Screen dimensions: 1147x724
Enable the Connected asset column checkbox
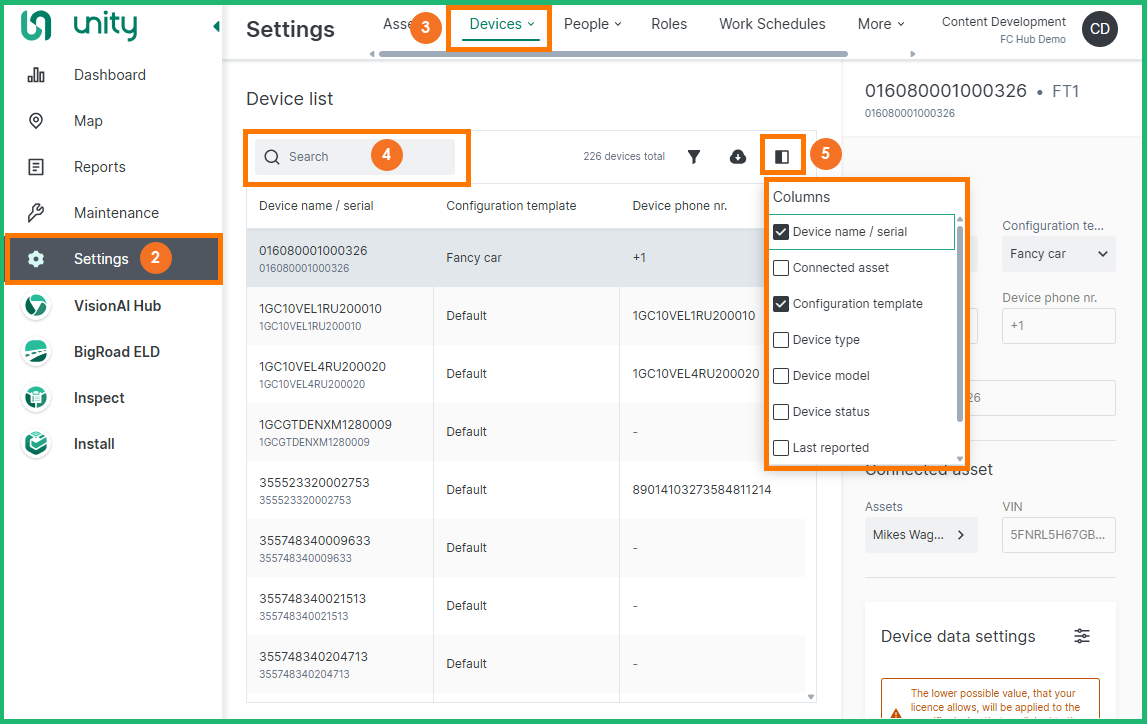click(782, 268)
